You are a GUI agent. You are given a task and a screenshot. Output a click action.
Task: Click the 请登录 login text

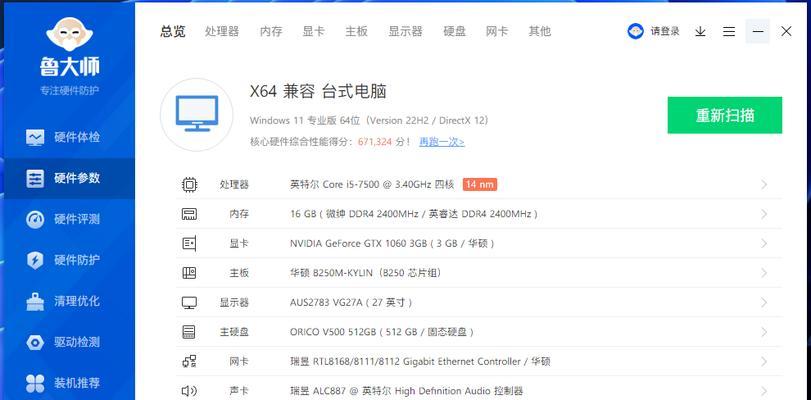[665, 32]
